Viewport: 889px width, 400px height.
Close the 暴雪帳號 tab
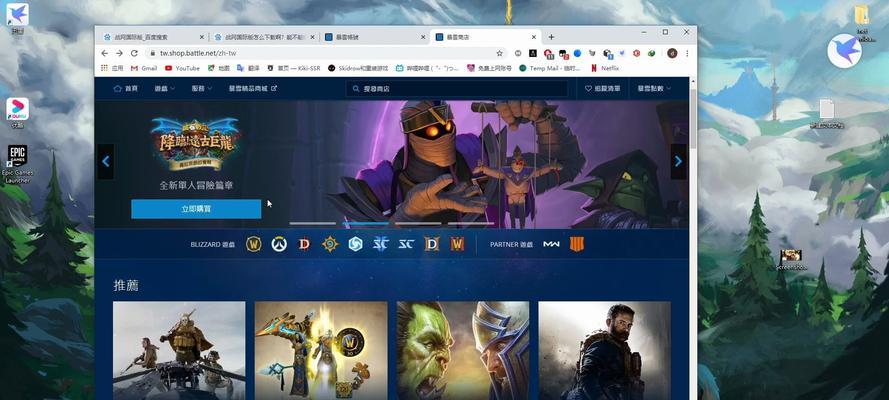pyautogui.click(x=423, y=37)
